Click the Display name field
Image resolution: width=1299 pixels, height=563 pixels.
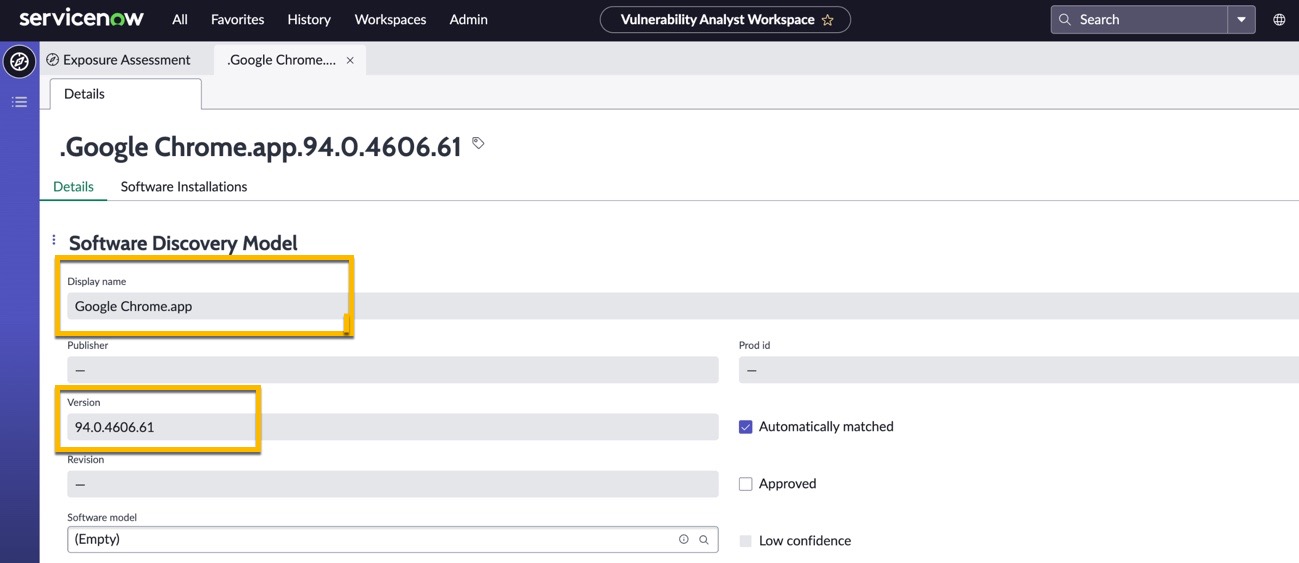683,306
